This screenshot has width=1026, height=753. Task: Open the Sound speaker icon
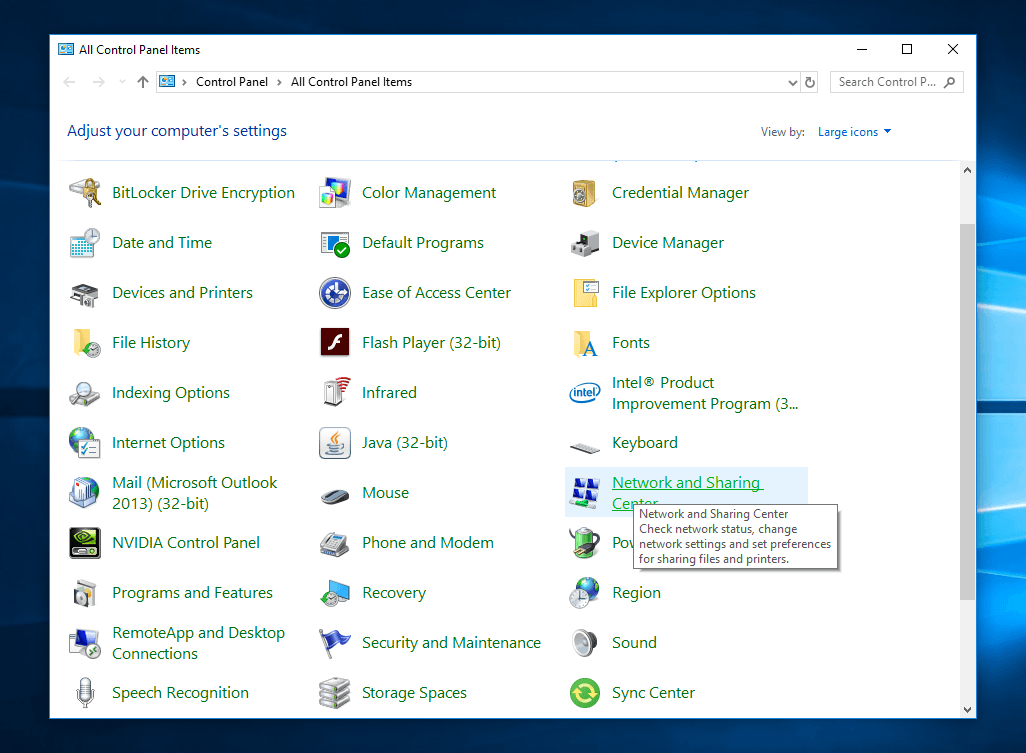tap(584, 643)
